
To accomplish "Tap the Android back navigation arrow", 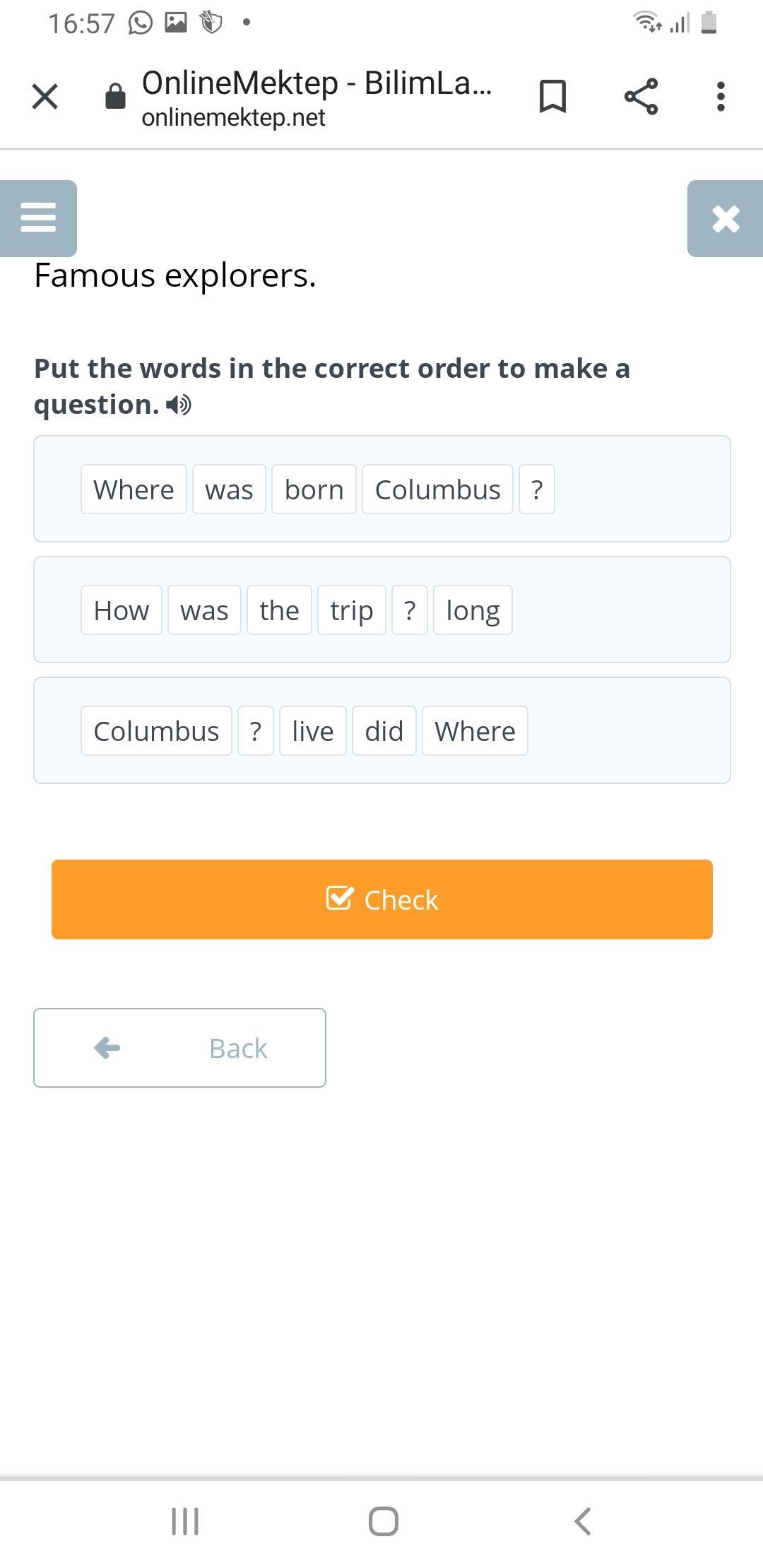I will click(582, 1521).
